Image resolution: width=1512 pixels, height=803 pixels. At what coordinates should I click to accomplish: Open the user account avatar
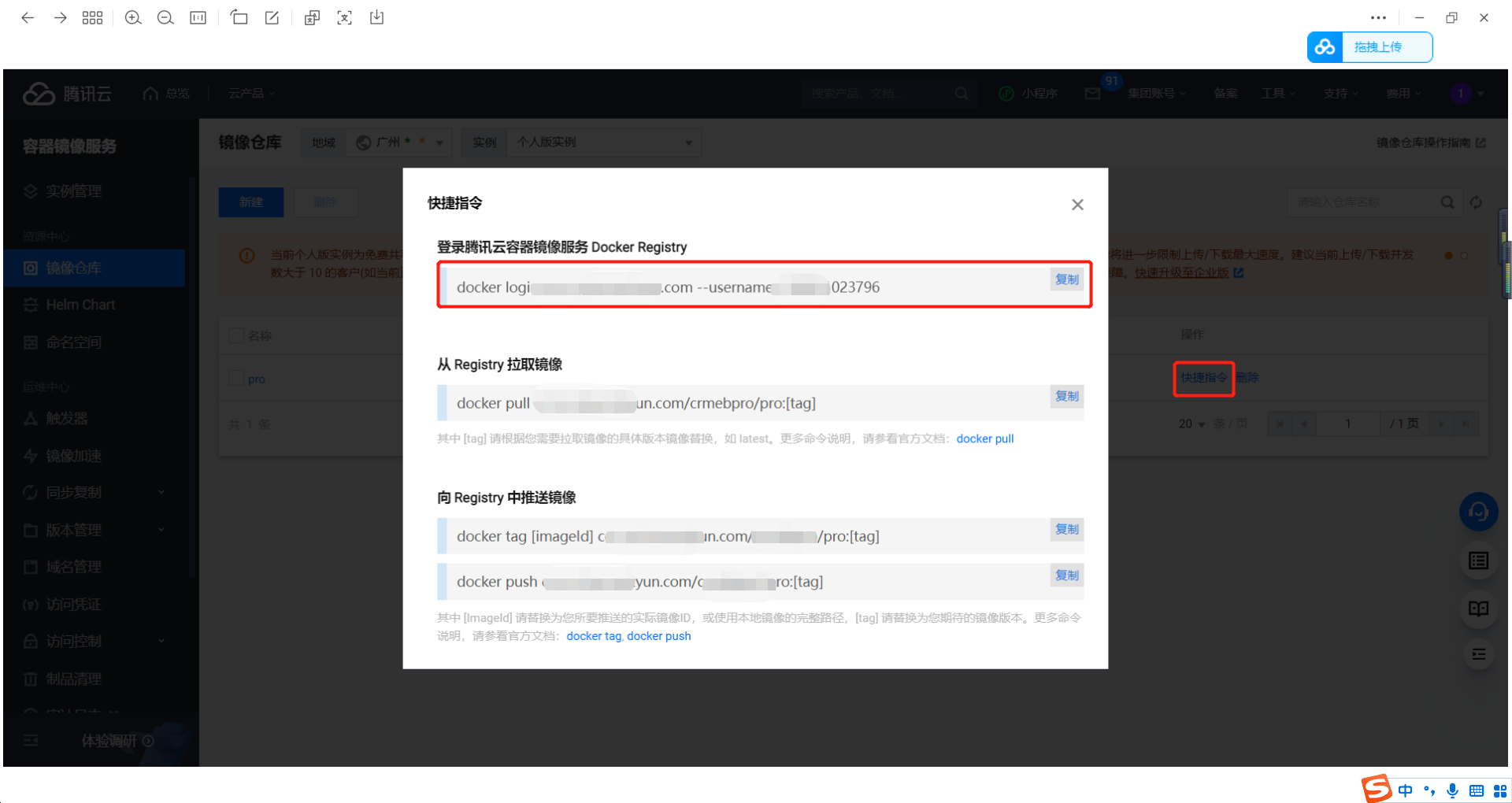click(x=1461, y=94)
